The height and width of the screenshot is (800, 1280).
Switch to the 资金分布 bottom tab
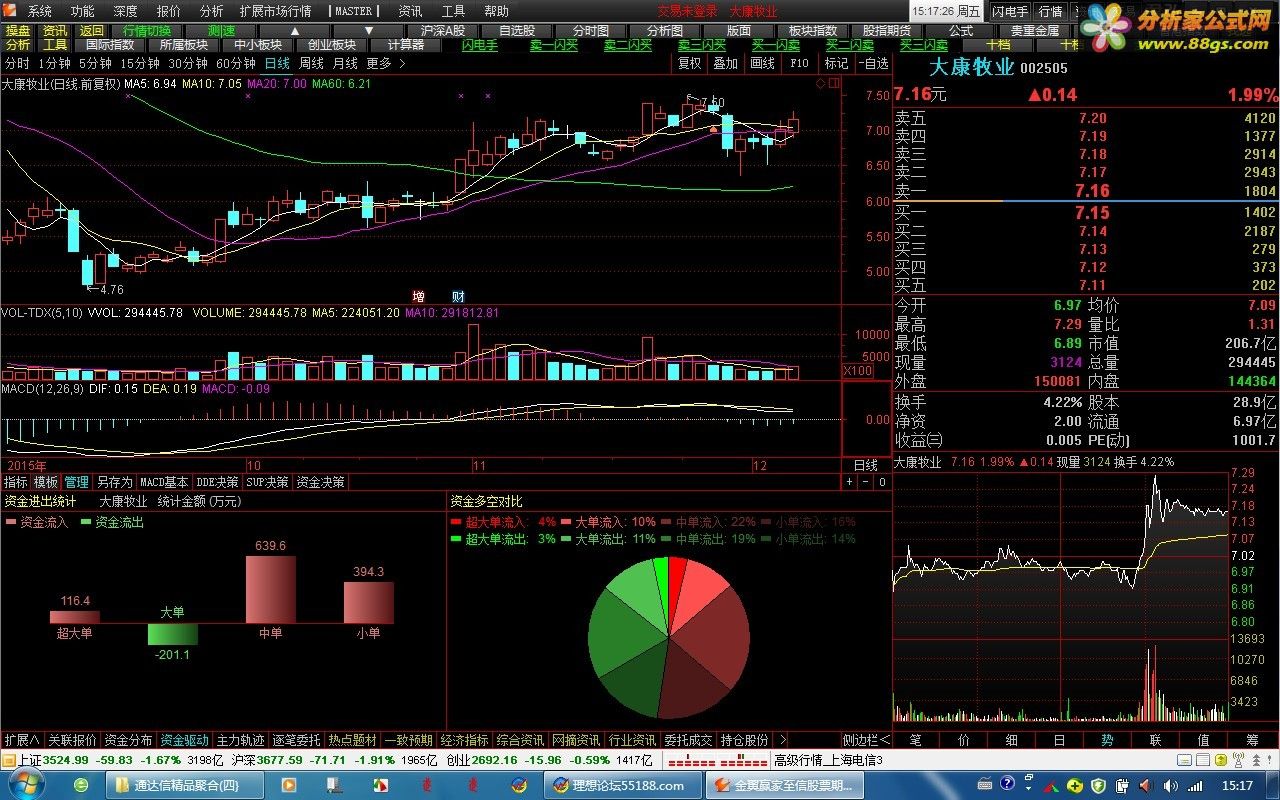[x=128, y=740]
